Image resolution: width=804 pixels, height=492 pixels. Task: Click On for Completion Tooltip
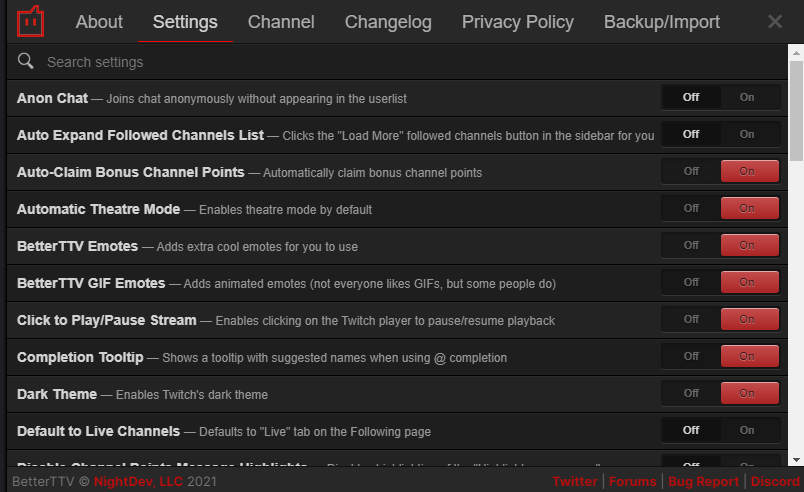pos(750,356)
